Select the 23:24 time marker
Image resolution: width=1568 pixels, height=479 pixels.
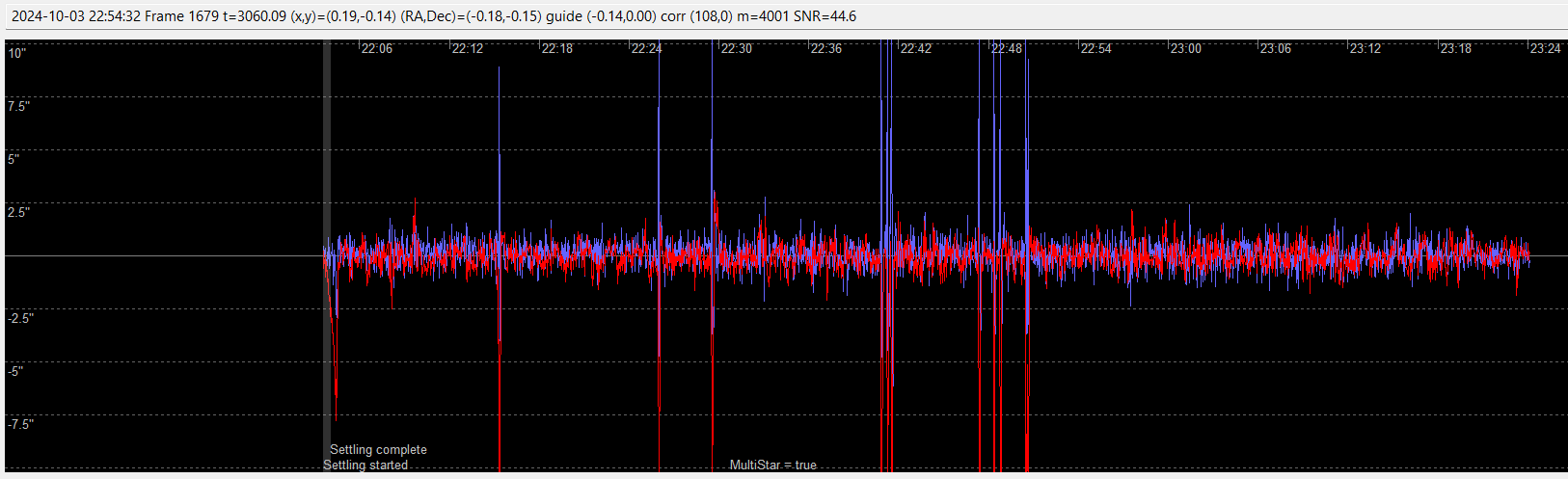(x=1545, y=49)
